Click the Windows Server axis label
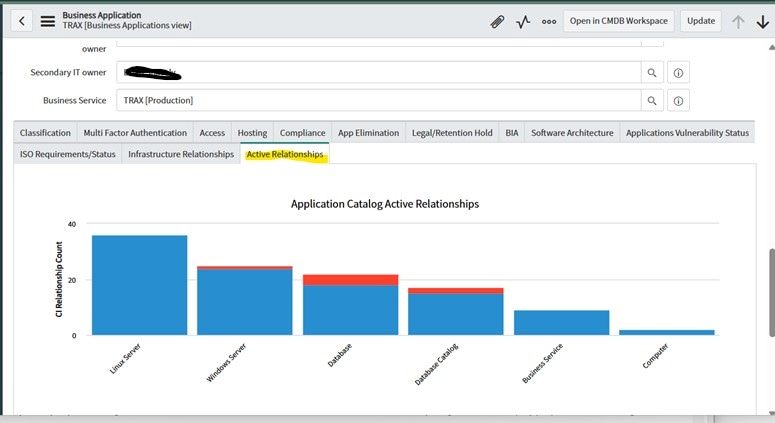775x423 pixels. (226, 362)
